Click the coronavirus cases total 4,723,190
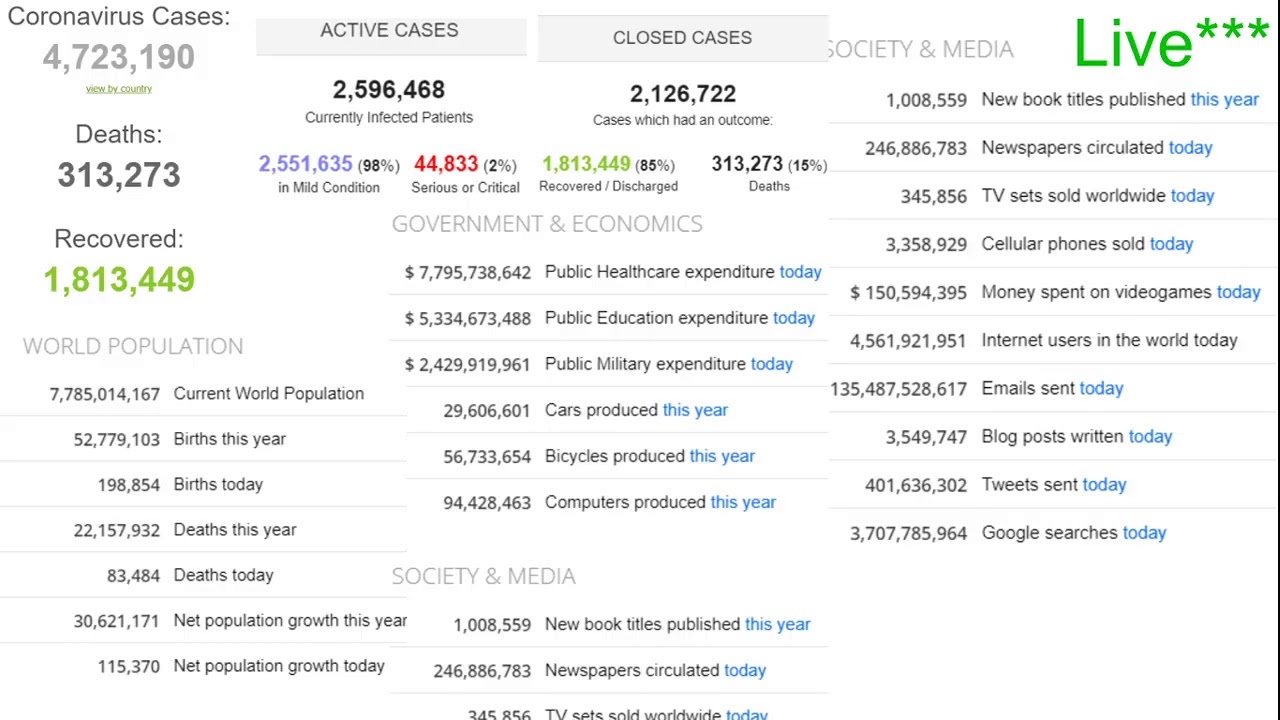This screenshot has width=1280, height=720. [x=118, y=57]
